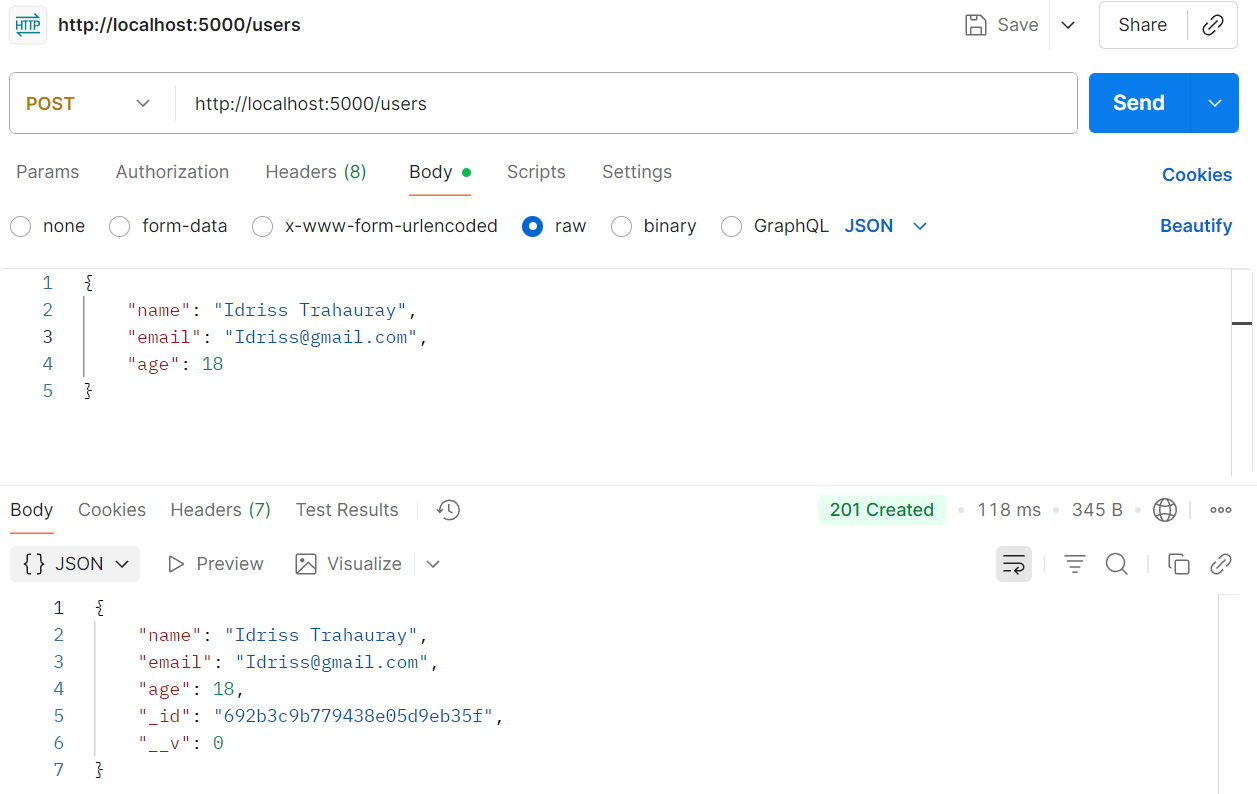The image size is (1257, 794).
Task: Click the globe network info icon
Action: pos(1165,510)
